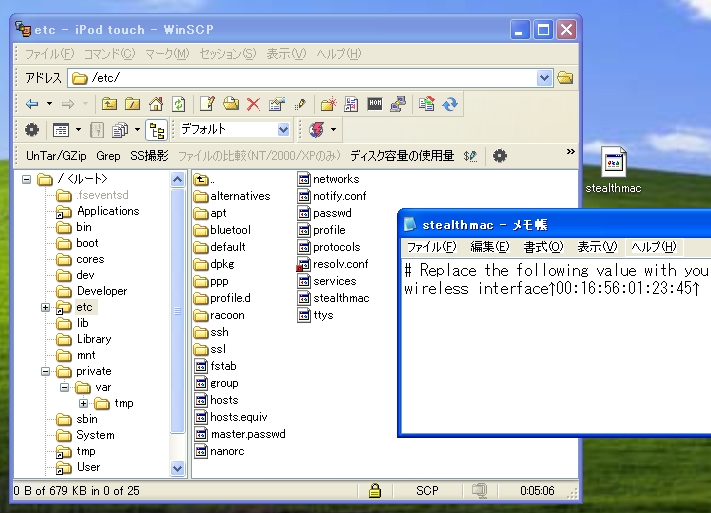
Task: Expand the tmp subfolder under var
Action: [x=83, y=404]
